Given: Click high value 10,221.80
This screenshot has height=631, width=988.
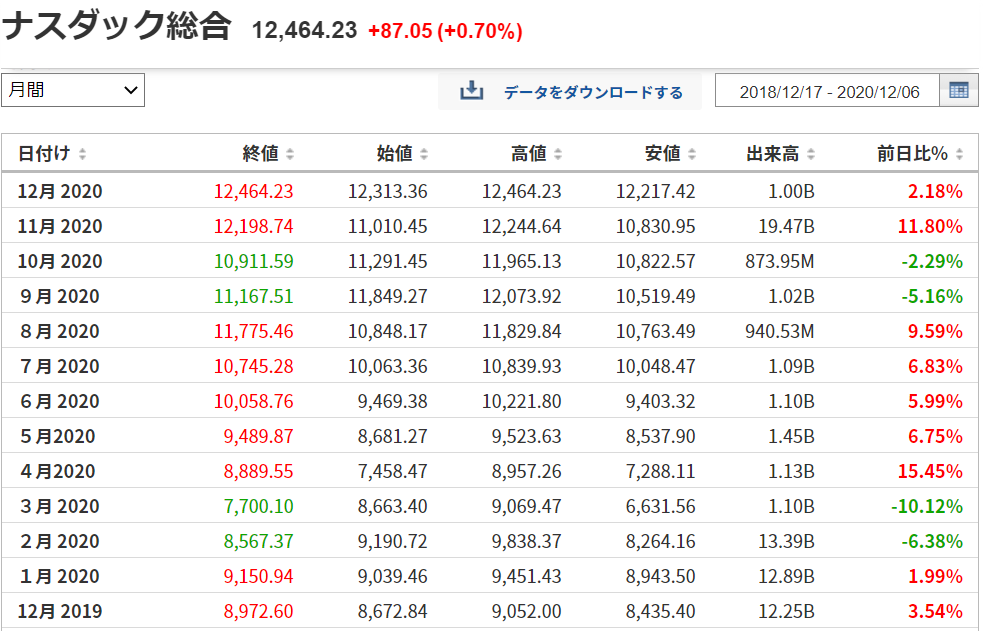Looking at the screenshot, I should coord(522,401).
